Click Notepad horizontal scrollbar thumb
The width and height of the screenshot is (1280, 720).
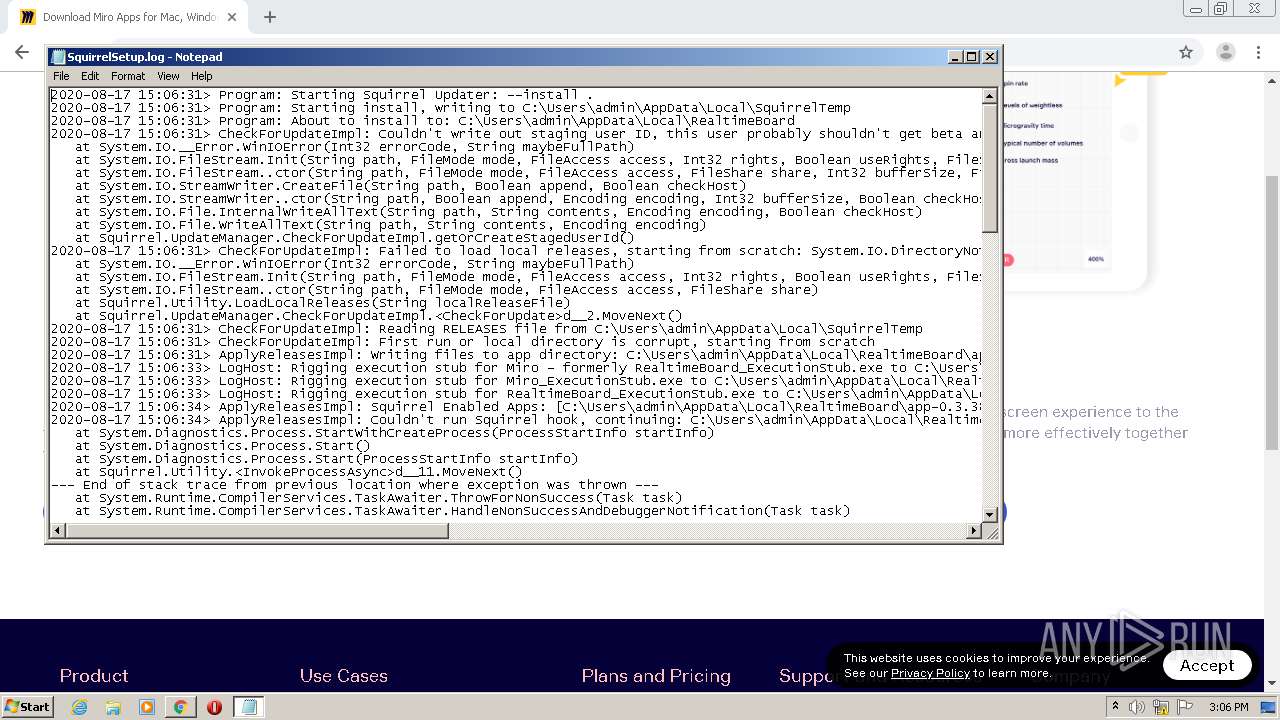pos(257,531)
